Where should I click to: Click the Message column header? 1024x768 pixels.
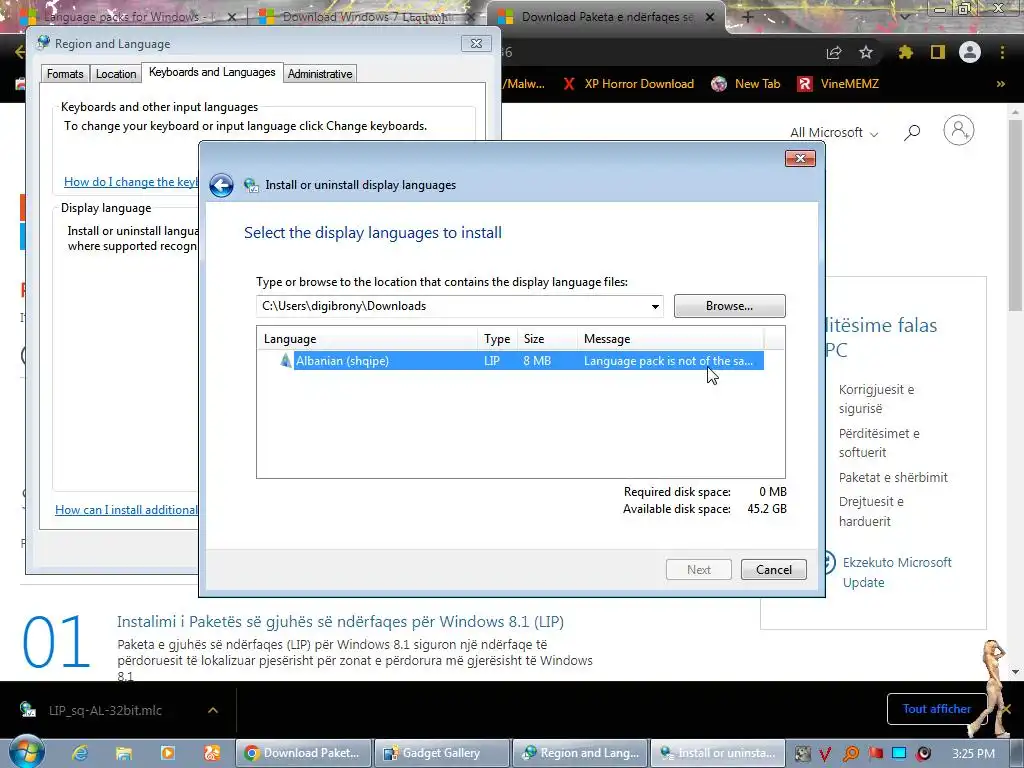tap(670, 339)
